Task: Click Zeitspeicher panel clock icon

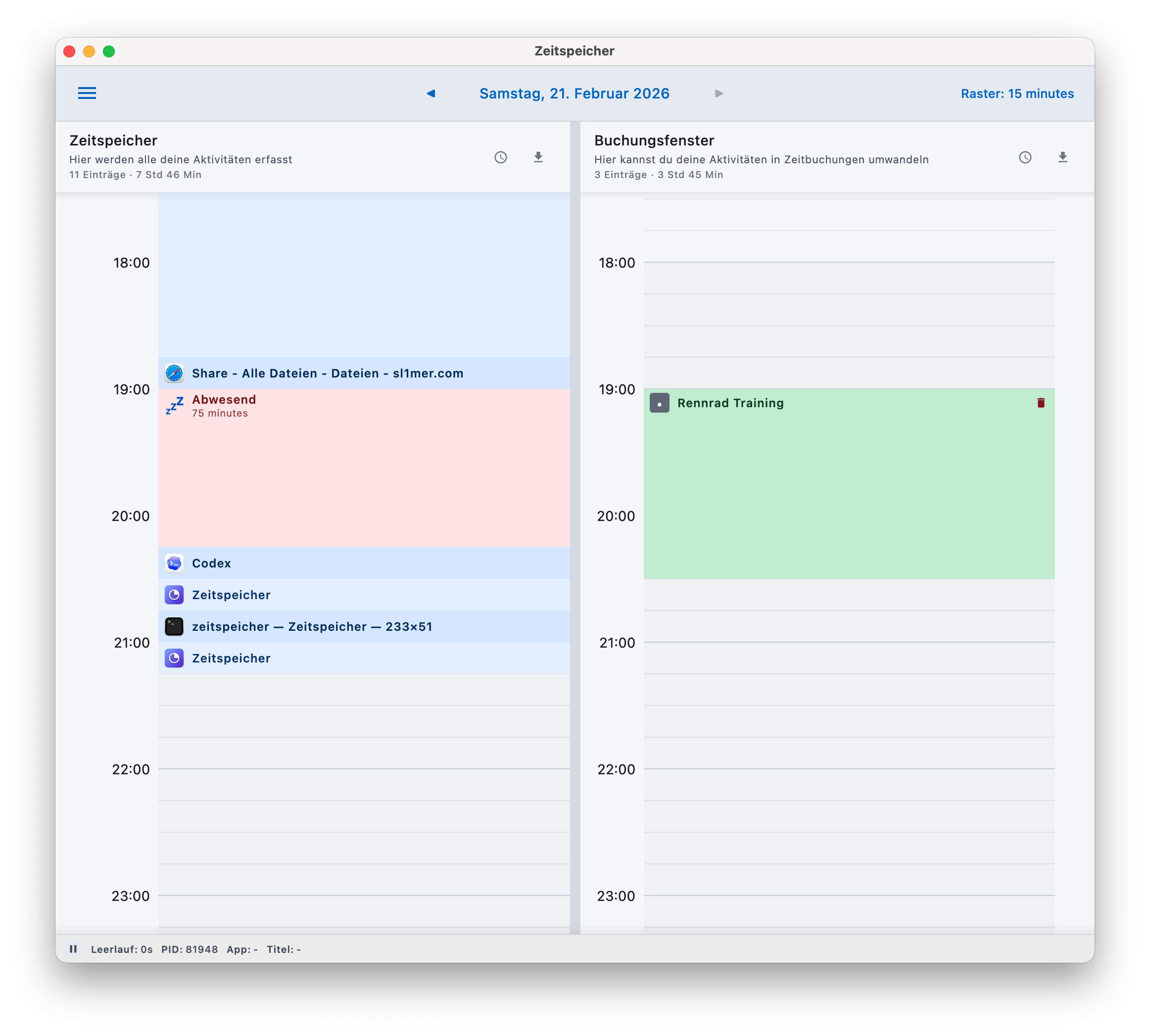Action: (x=500, y=158)
